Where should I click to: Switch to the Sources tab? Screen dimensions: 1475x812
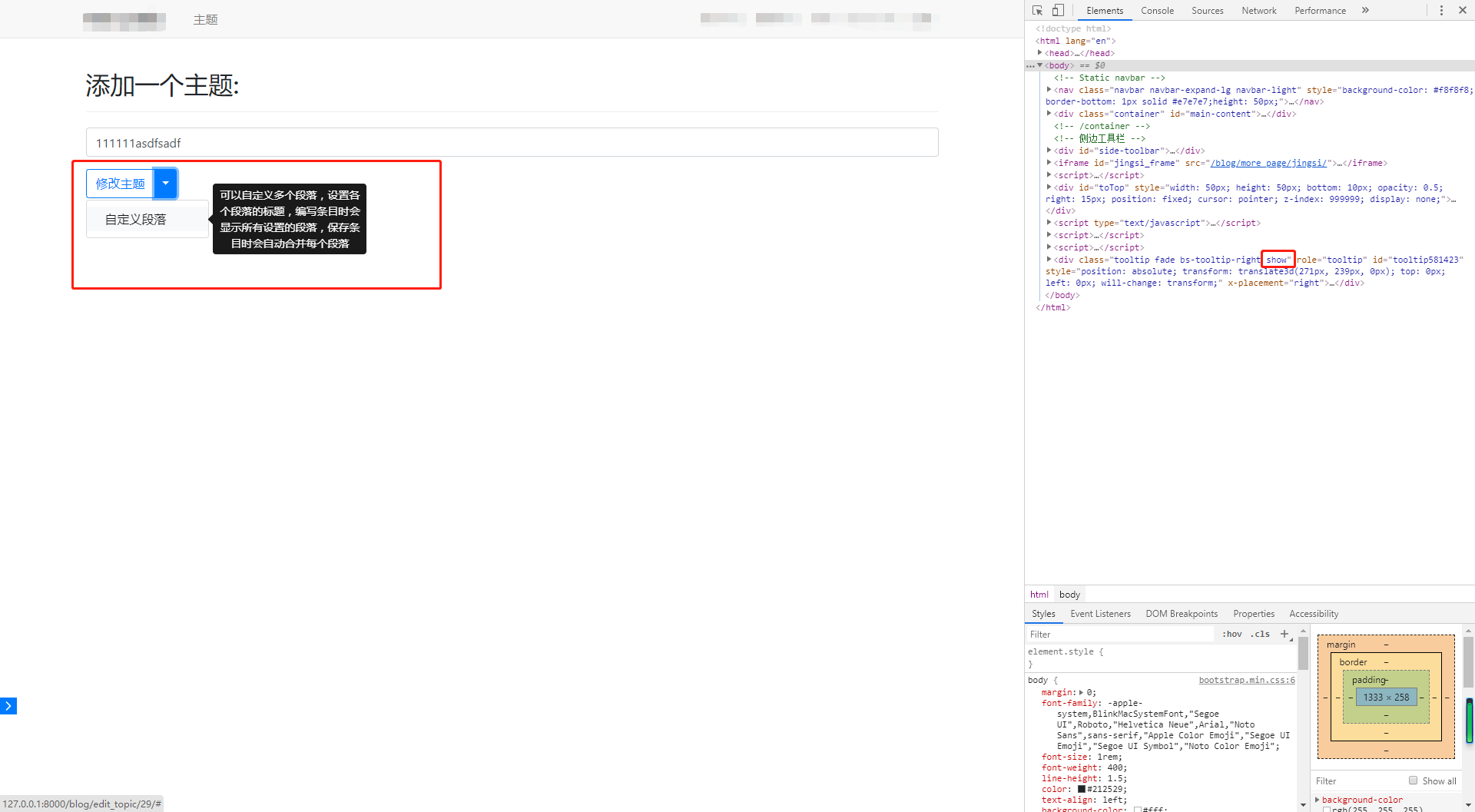pyautogui.click(x=1207, y=11)
